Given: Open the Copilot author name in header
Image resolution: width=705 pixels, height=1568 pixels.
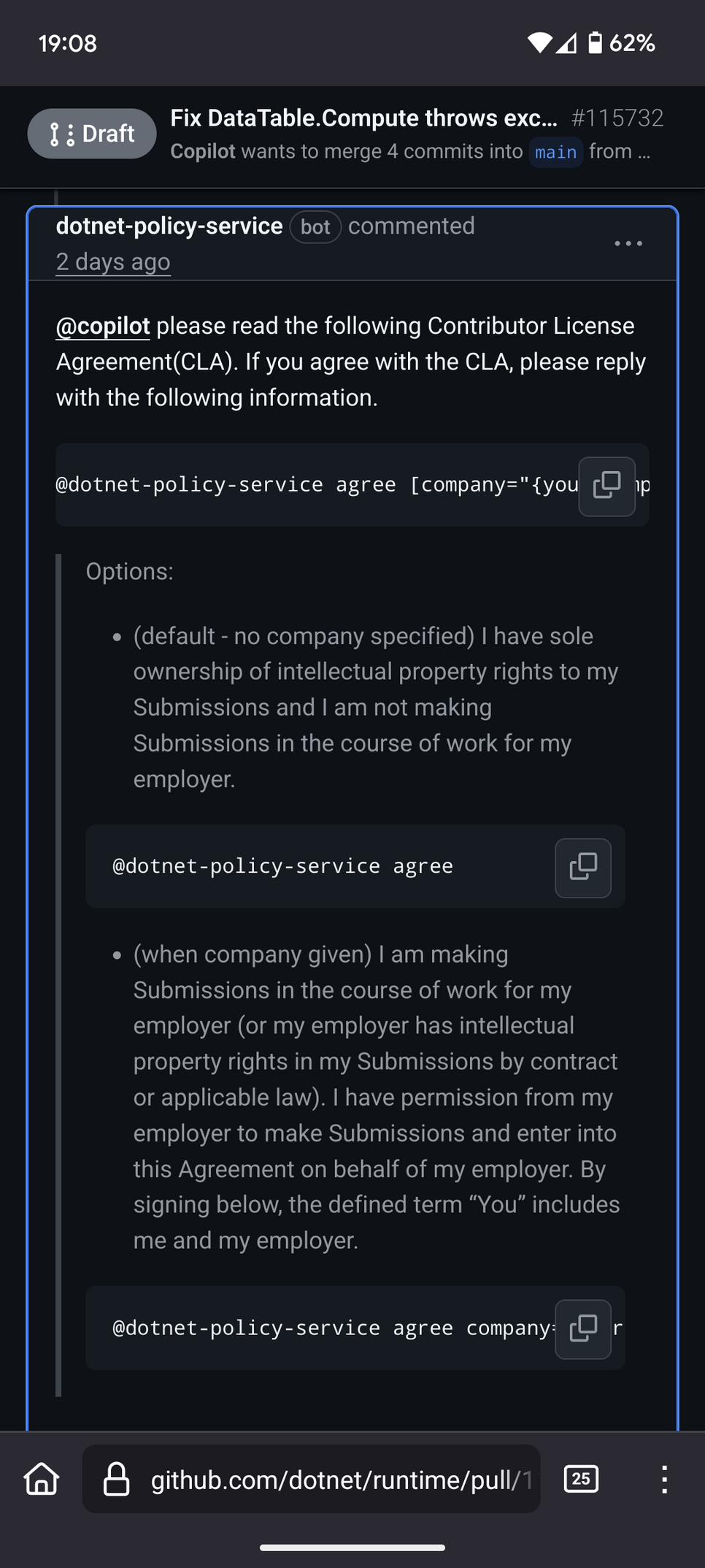Looking at the screenshot, I should pyautogui.click(x=203, y=151).
